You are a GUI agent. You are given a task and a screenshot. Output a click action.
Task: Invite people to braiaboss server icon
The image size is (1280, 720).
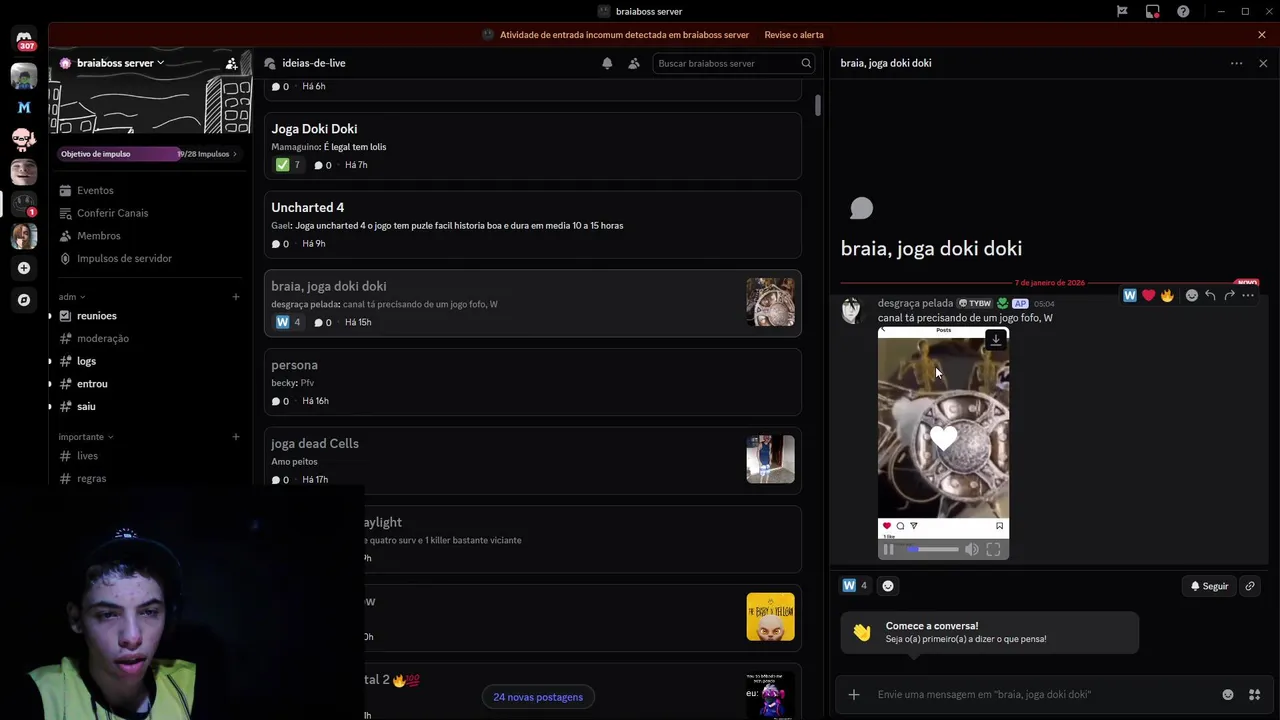coord(232,63)
